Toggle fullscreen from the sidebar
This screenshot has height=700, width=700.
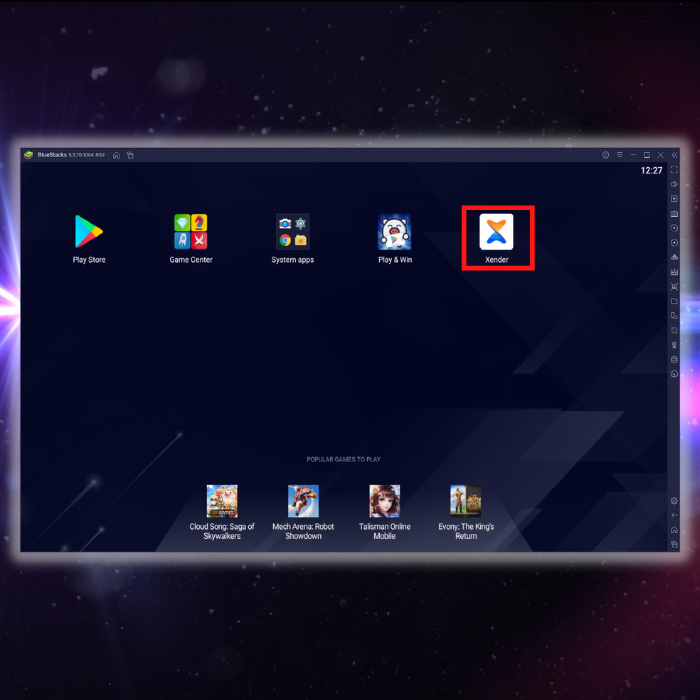[x=675, y=170]
